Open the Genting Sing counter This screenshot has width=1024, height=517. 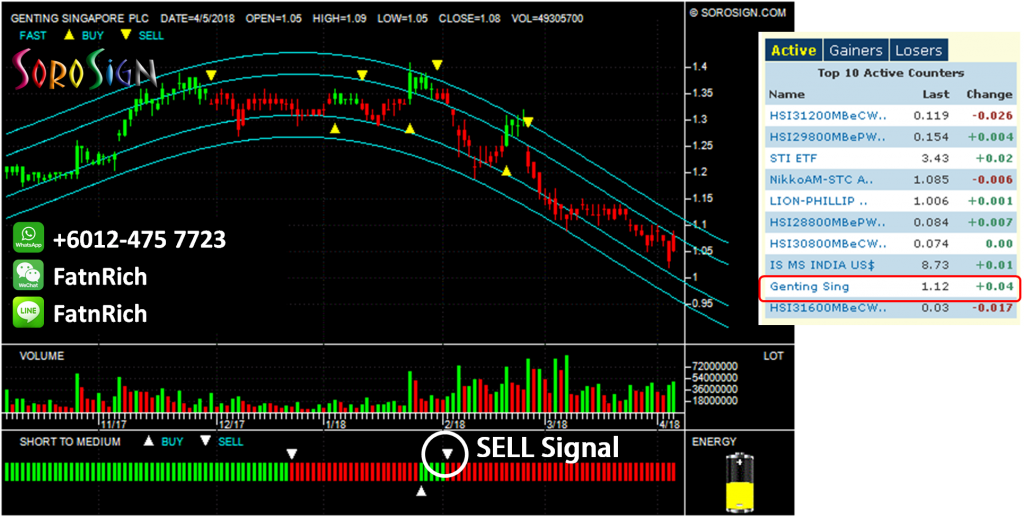click(809, 287)
